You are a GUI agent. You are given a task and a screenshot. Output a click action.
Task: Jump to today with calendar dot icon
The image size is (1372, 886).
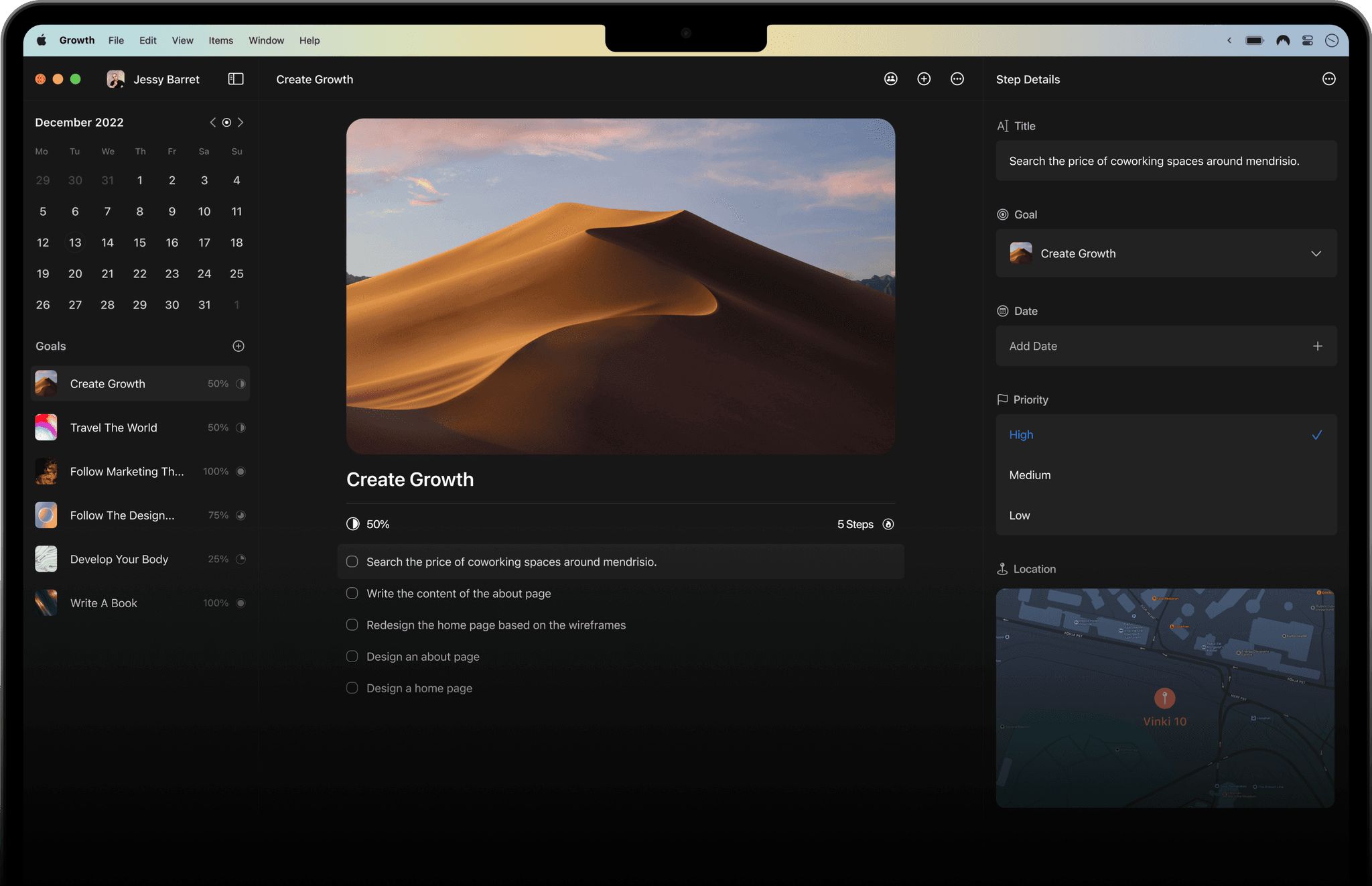[x=226, y=123]
